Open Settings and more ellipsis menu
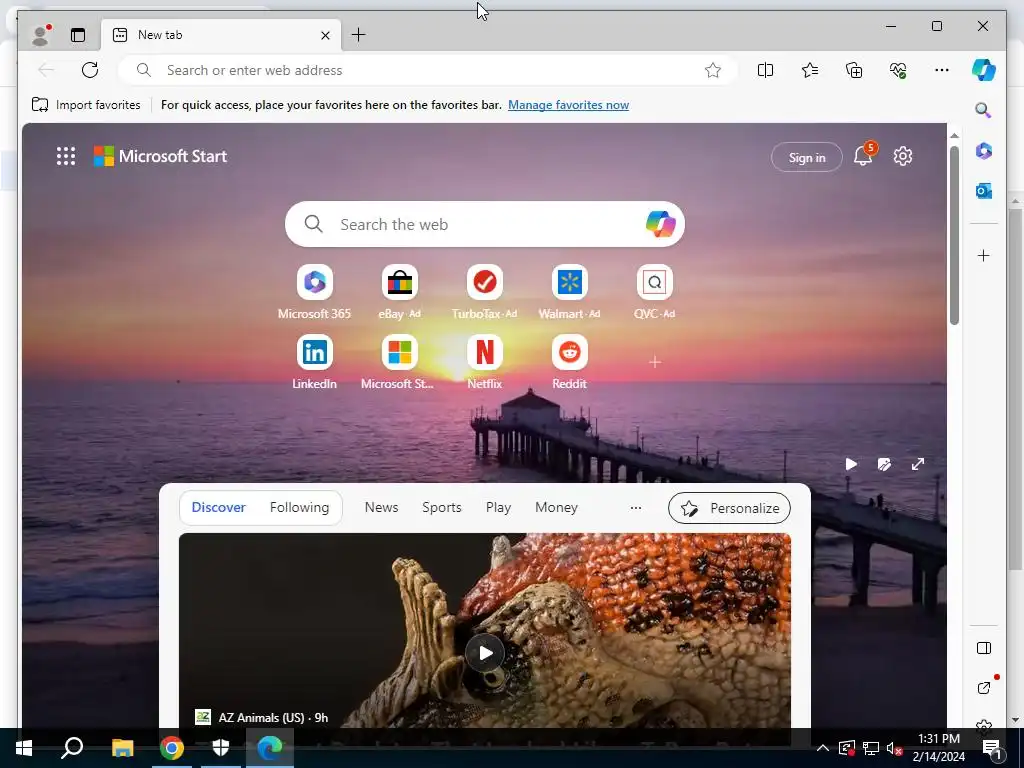The width and height of the screenshot is (1024, 768). [x=942, y=70]
